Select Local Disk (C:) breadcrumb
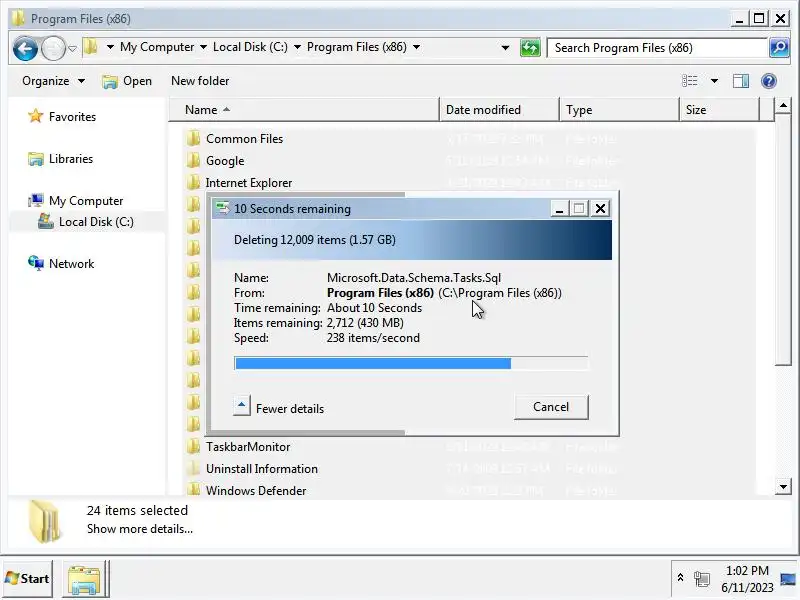The image size is (800, 600). point(250,47)
